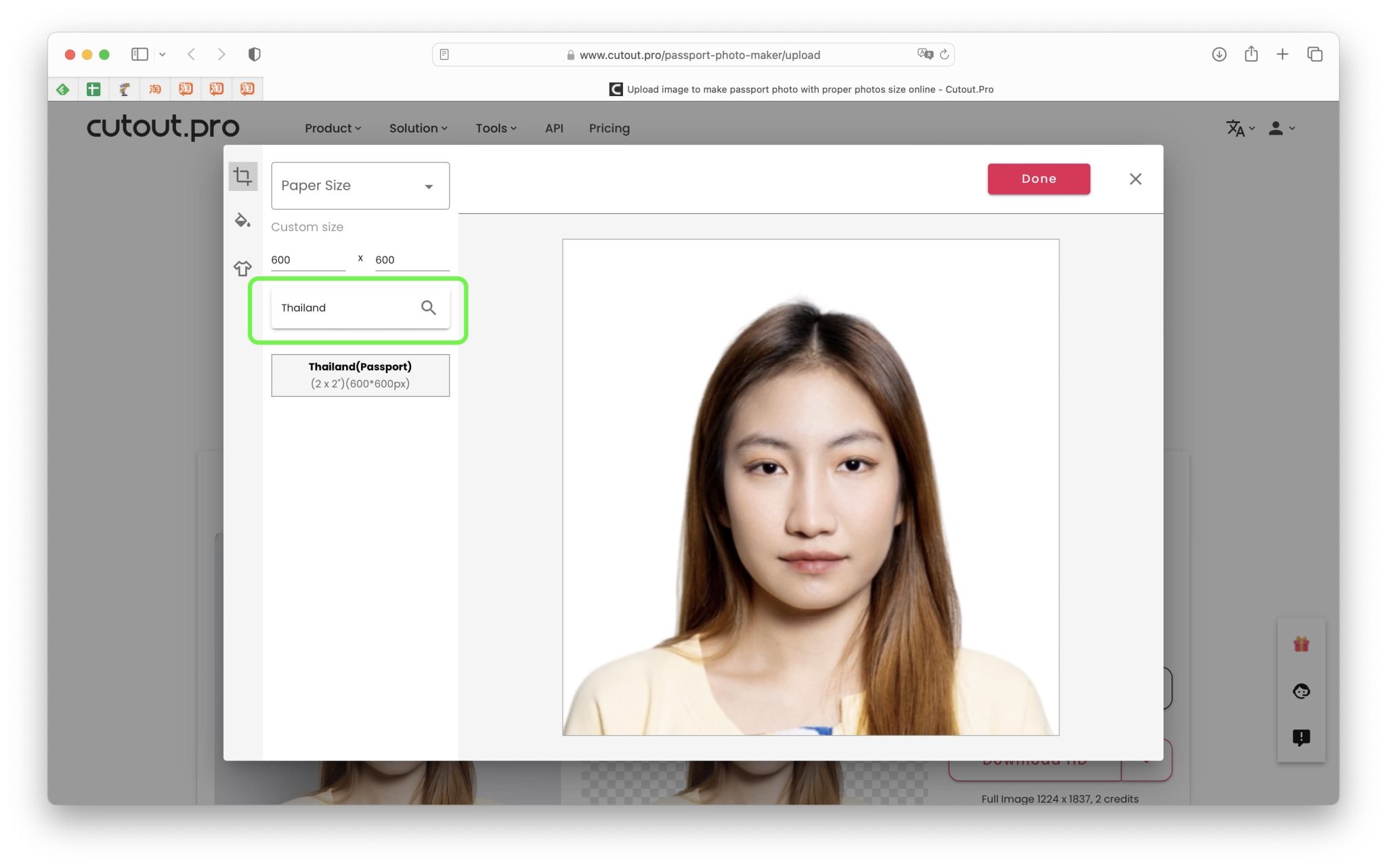The height and width of the screenshot is (868, 1387).
Task: Open the Download HD options arrow
Action: click(1146, 760)
